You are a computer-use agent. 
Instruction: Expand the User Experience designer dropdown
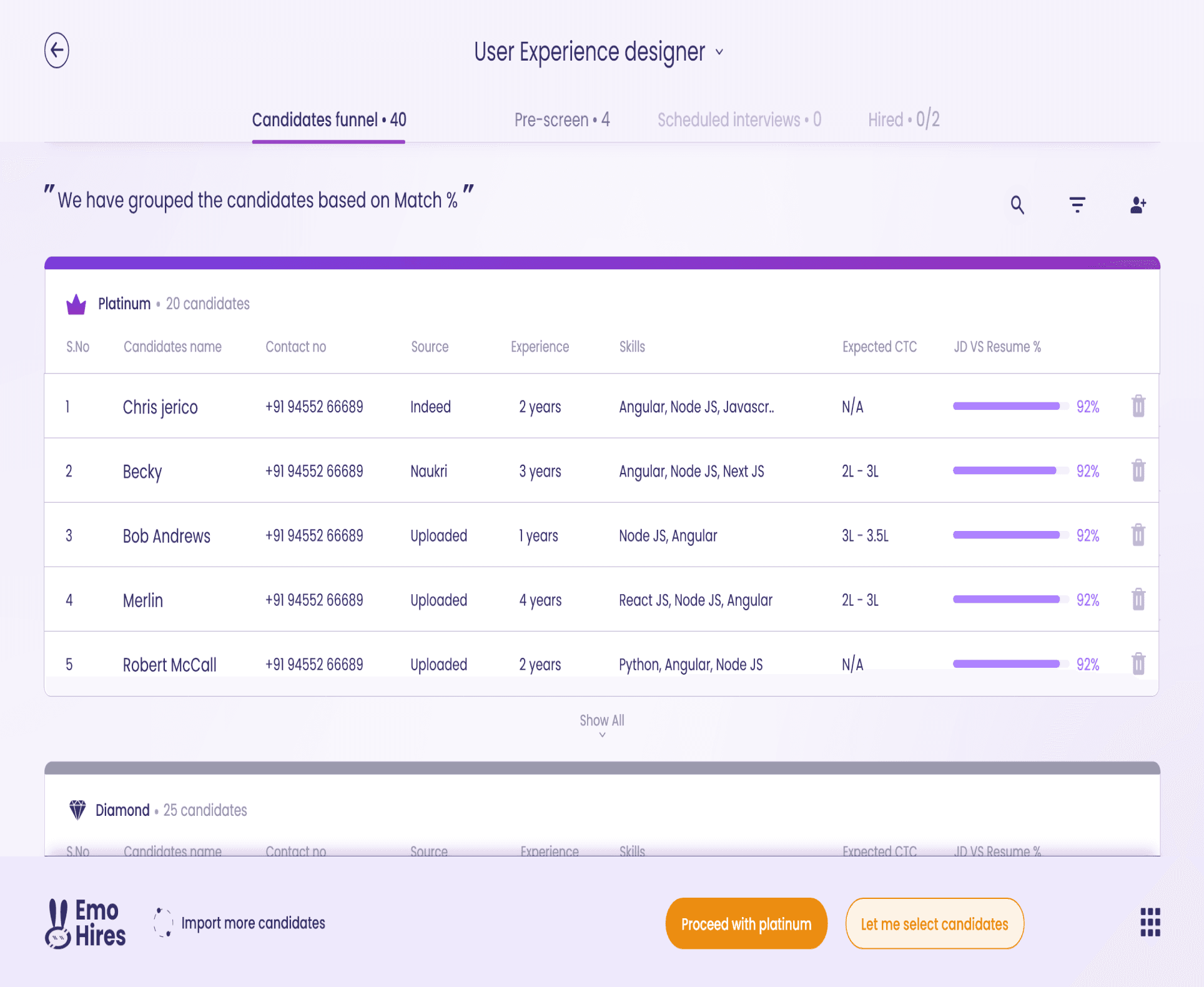(720, 52)
